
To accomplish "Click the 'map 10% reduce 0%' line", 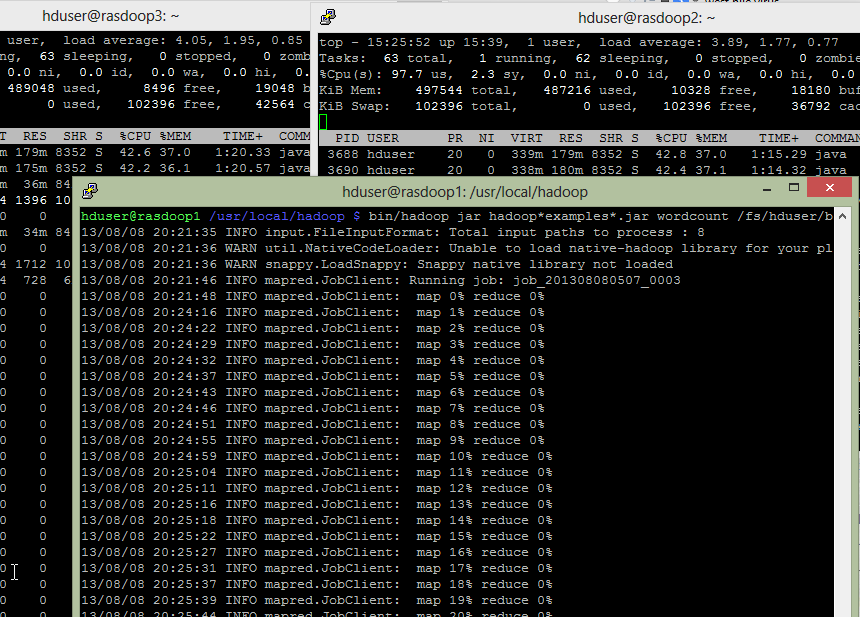I will (x=316, y=456).
